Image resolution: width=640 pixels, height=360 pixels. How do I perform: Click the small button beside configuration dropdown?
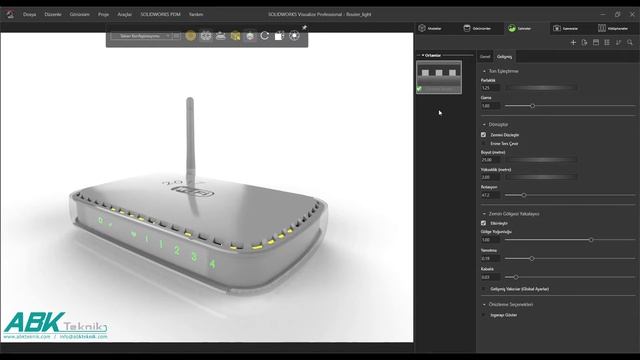point(176,36)
